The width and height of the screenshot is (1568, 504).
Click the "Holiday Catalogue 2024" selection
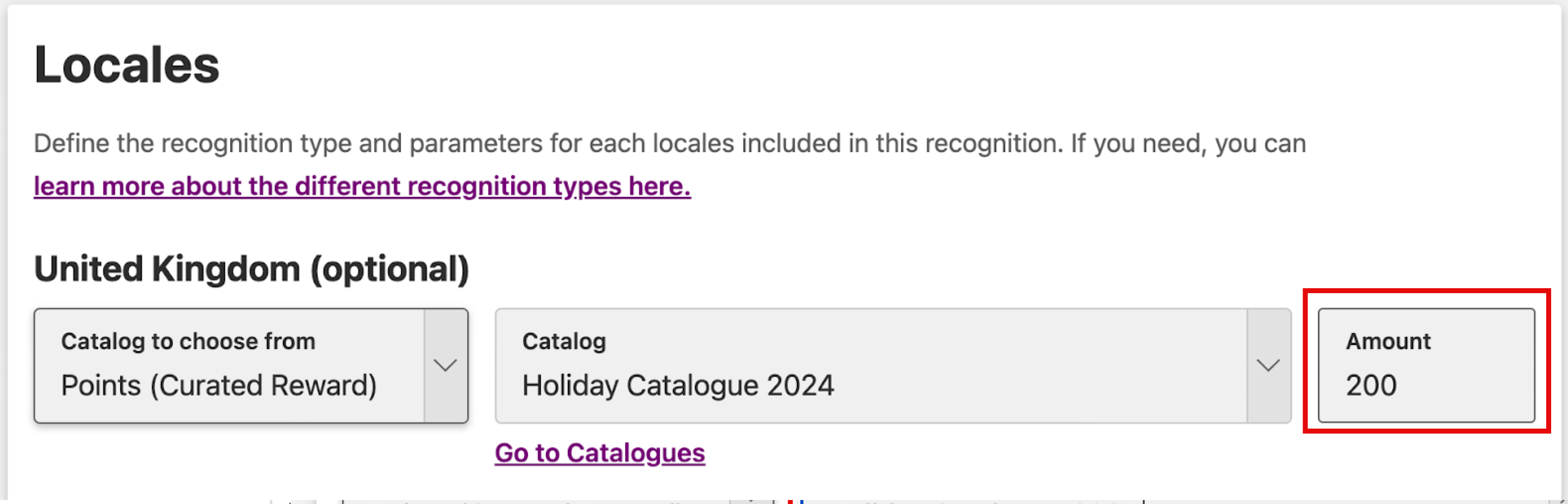677,385
